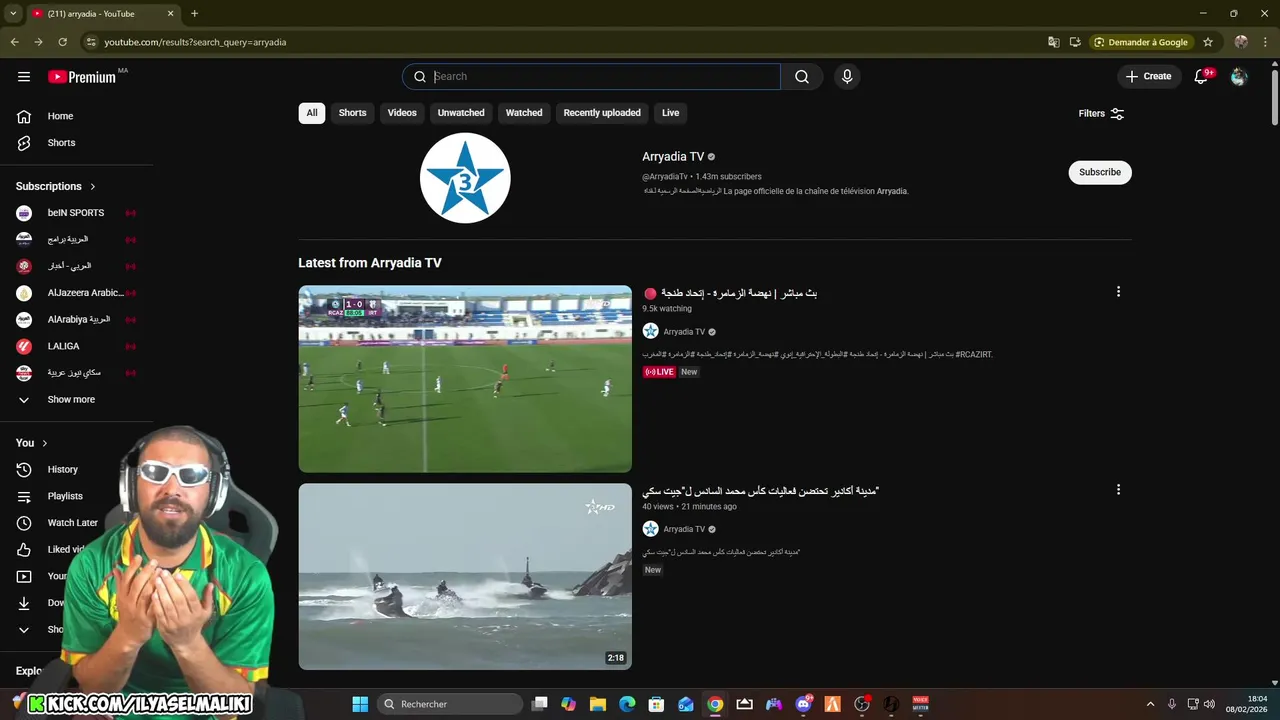Viewport: 1280px width, 720px height.
Task: Reload the page
Action: pyautogui.click(x=62, y=42)
